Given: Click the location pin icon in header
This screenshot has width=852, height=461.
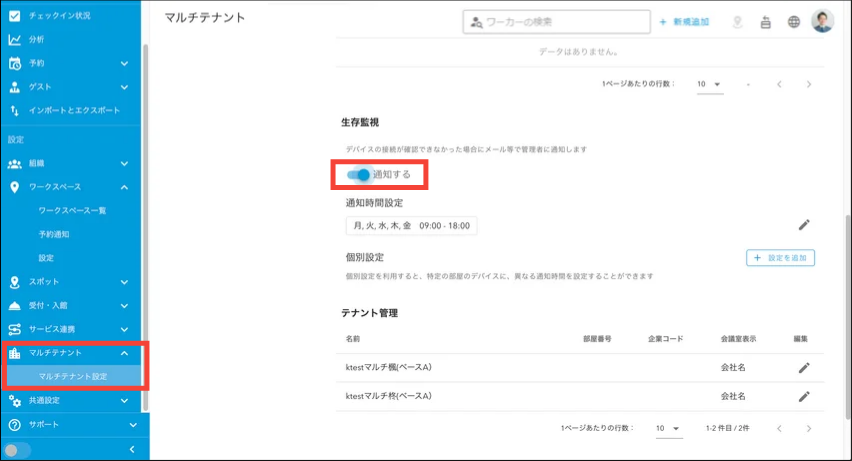Looking at the screenshot, I should point(738,21).
